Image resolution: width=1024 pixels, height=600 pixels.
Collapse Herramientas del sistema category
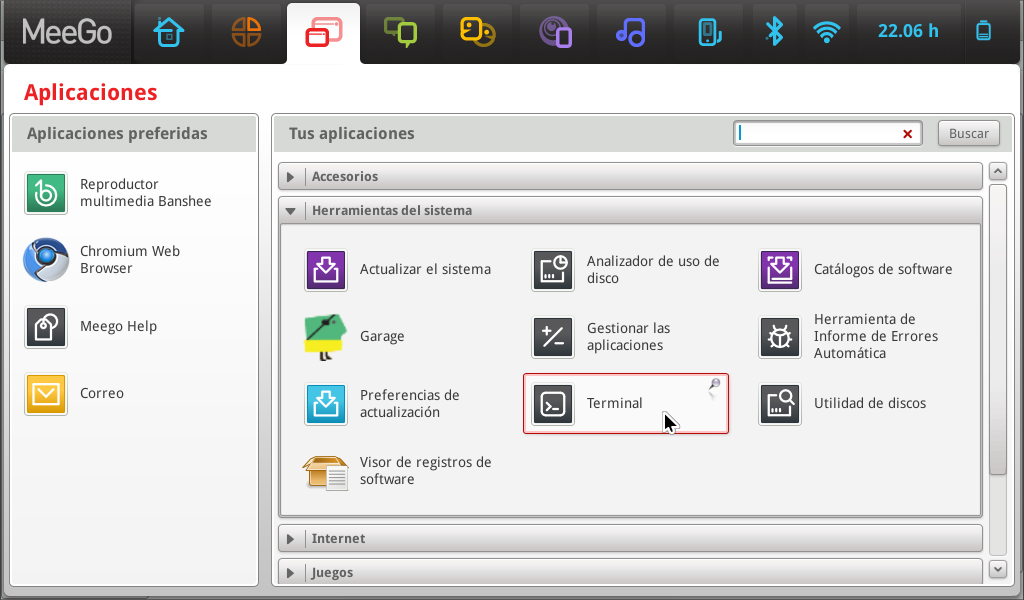[x=630, y=210]
